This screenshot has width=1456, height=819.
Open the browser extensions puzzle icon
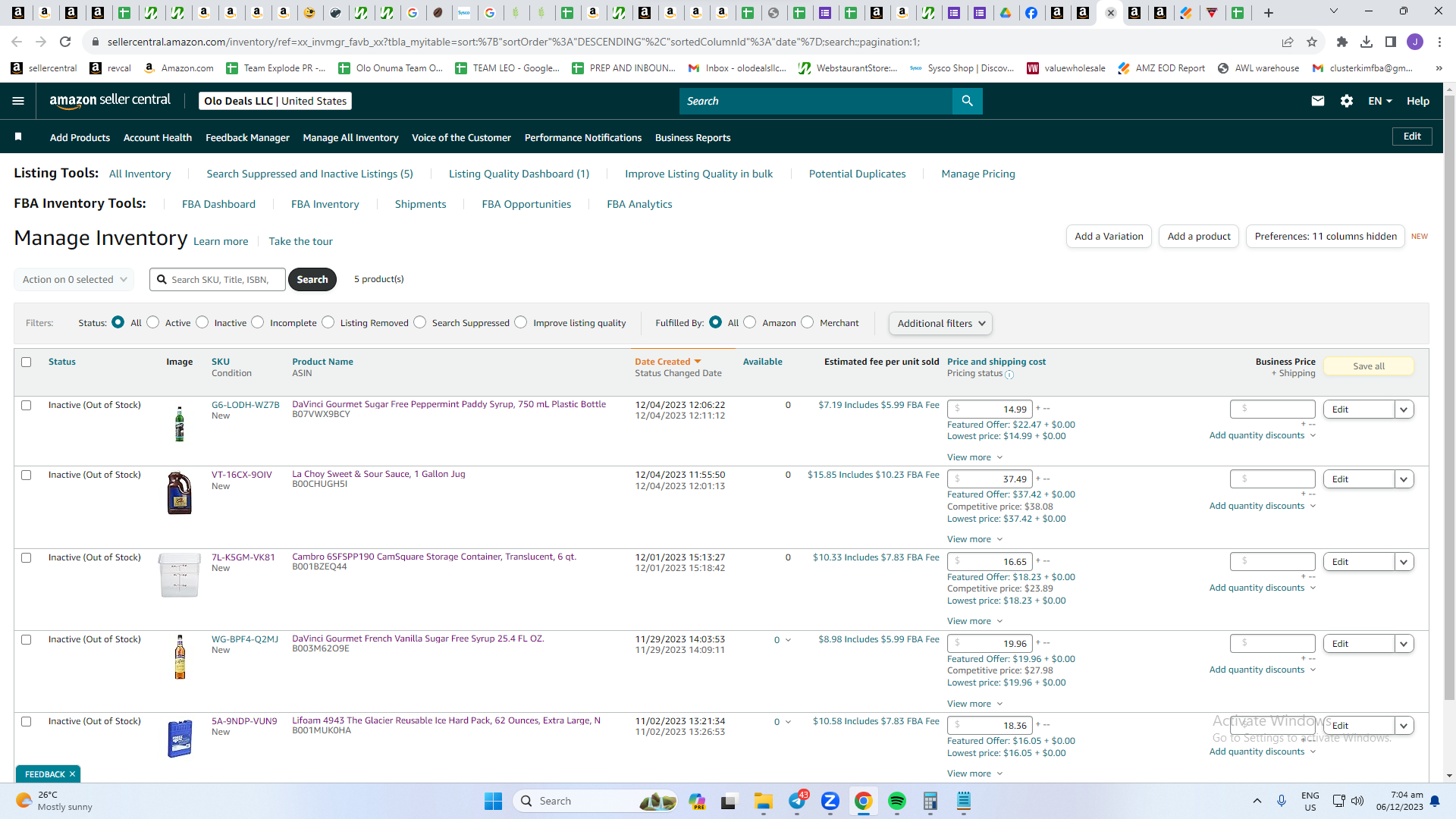coord(1342,42)
